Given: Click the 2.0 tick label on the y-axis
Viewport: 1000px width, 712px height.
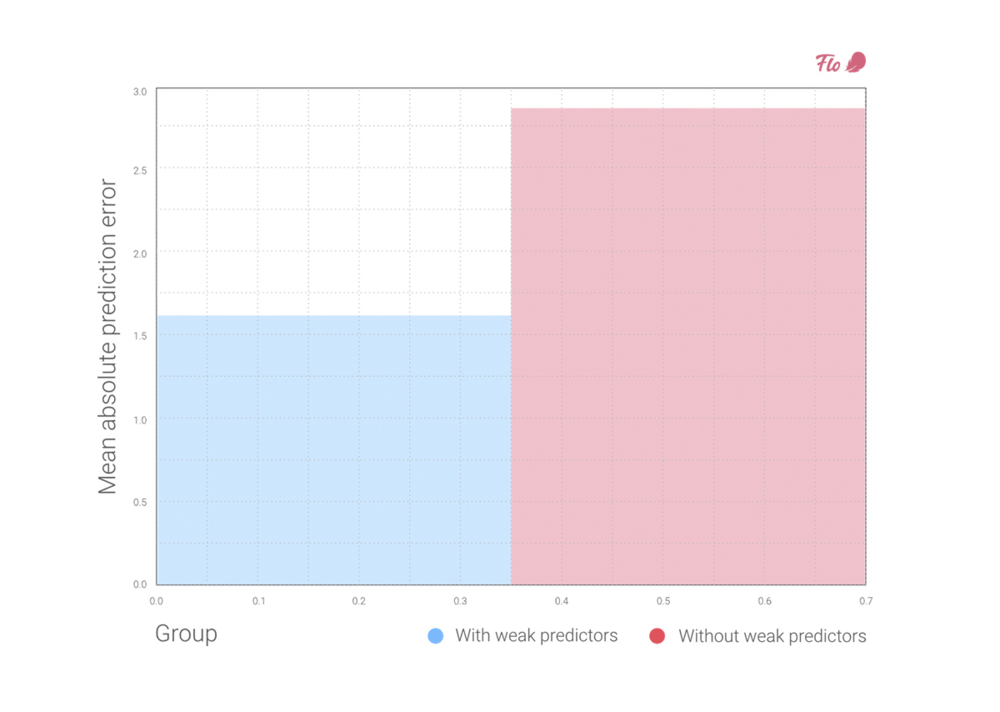Looking at the screenshot, I should coord(138,254).
